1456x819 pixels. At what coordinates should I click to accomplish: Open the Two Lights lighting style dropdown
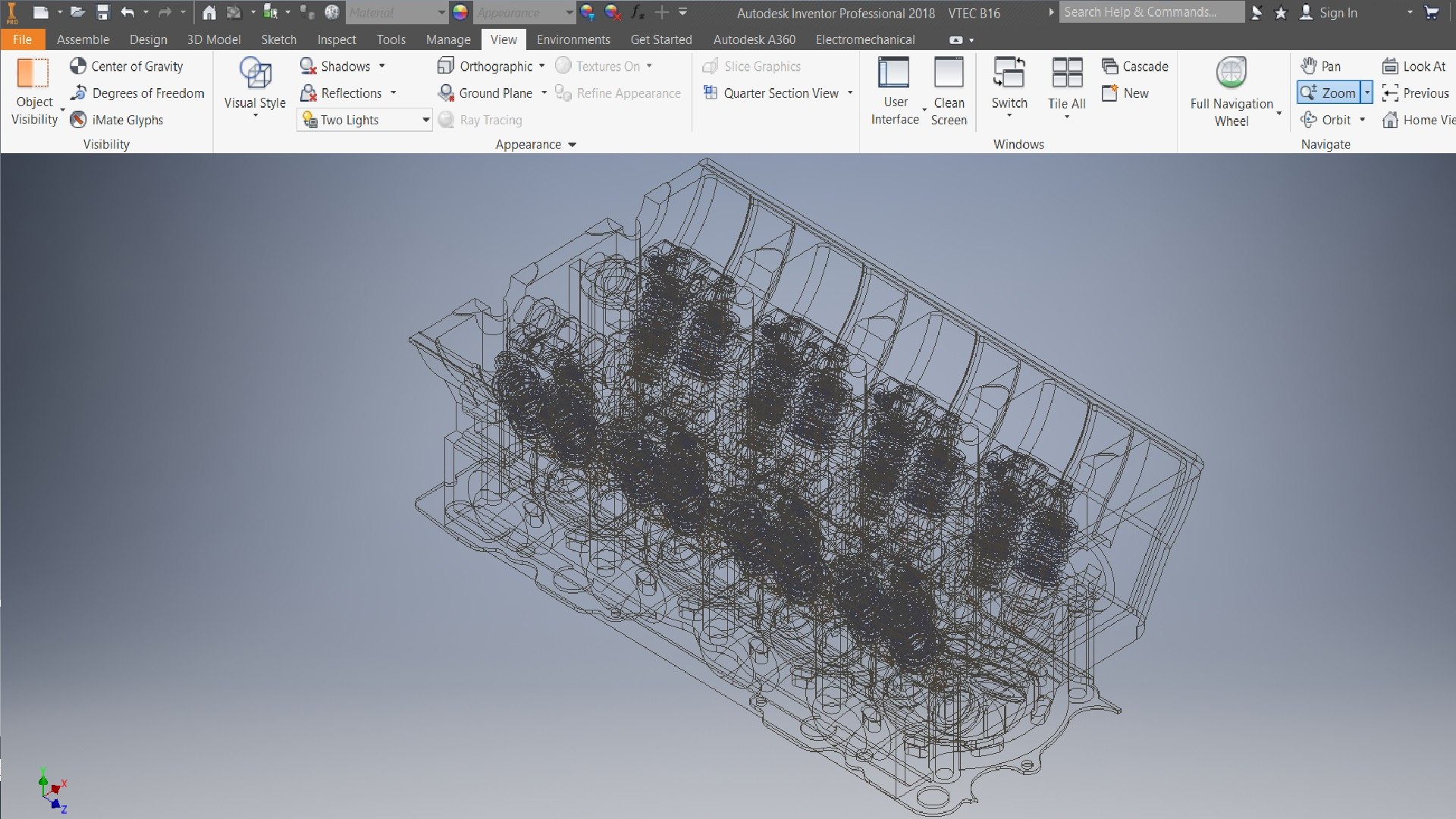365,120
